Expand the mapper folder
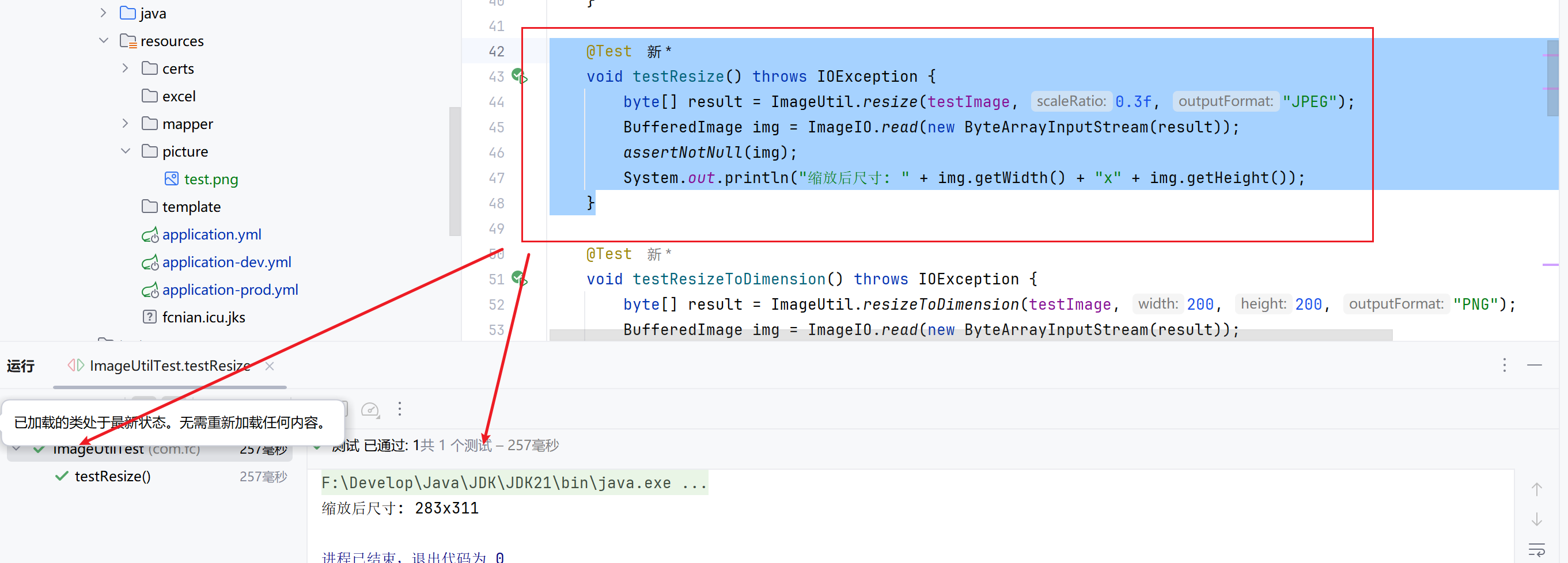The width and height of the screenshot is (1568, 563). (125, 123)
